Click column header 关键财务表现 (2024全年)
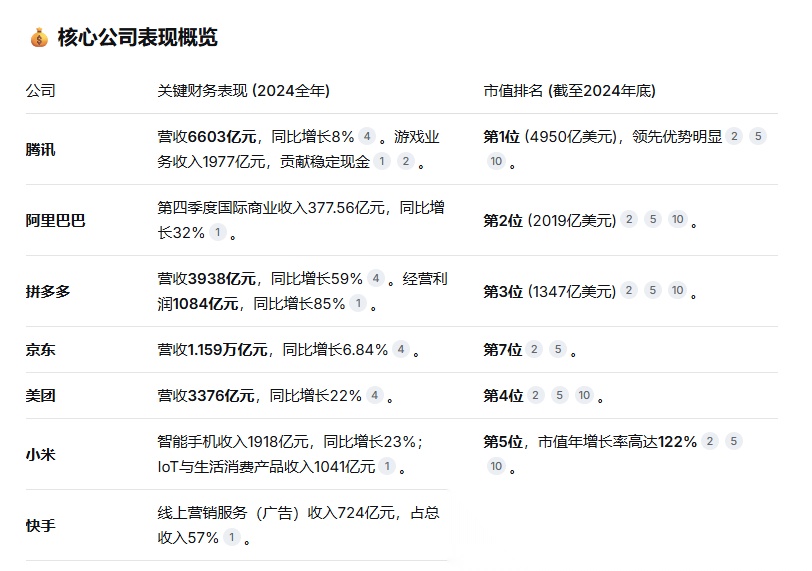The width and height of the screenshot is (812, 571). pyautogui.click(x=243, y=91)
